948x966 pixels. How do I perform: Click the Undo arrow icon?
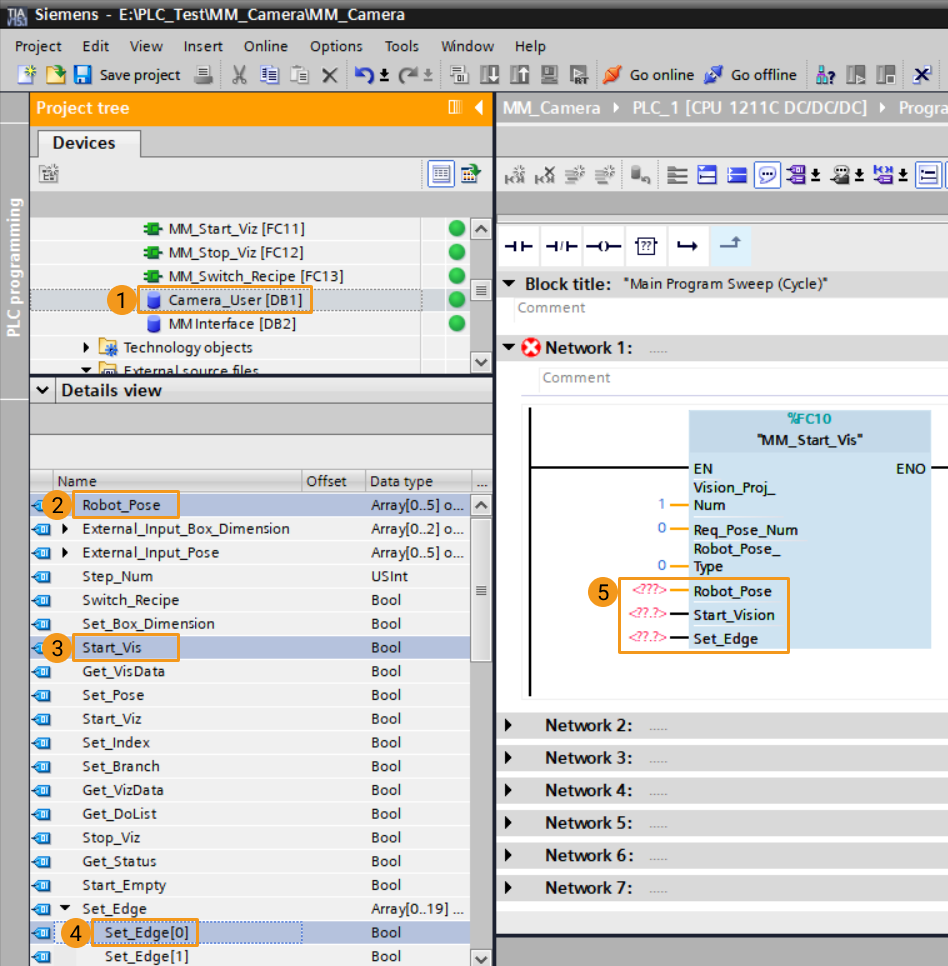364,75
